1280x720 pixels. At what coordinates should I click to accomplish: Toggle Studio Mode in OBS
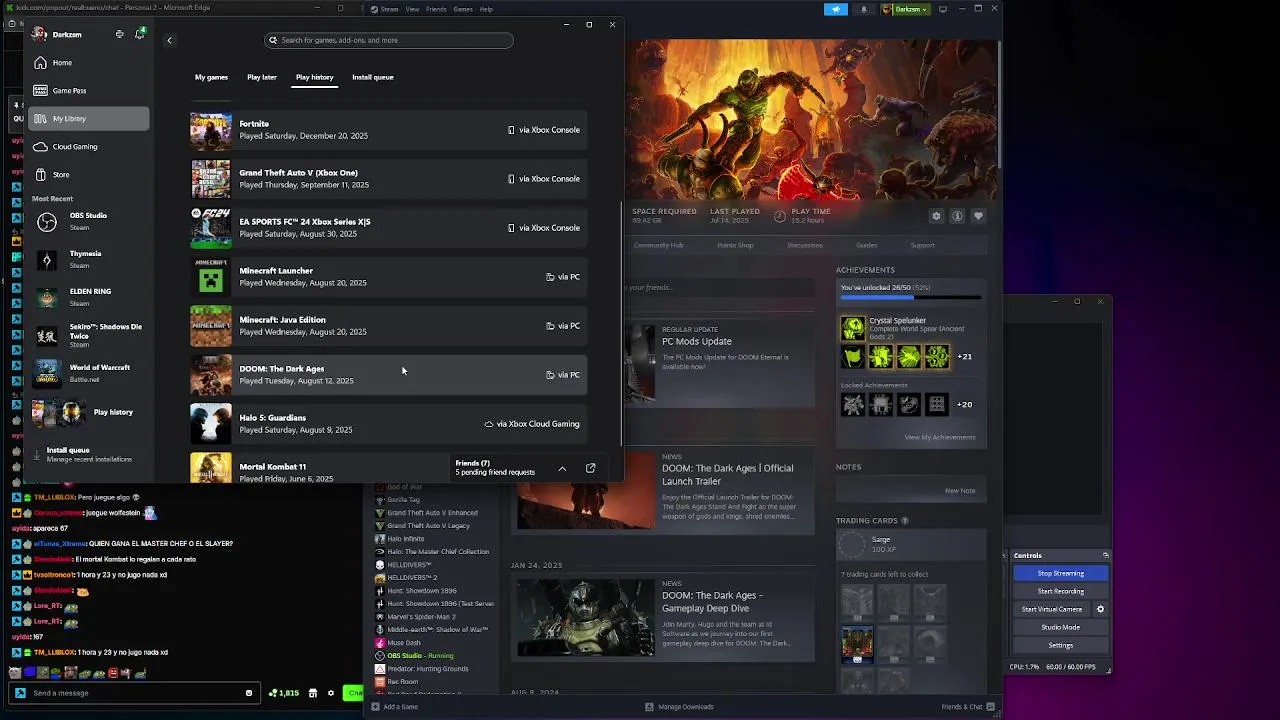point(1060,627)
